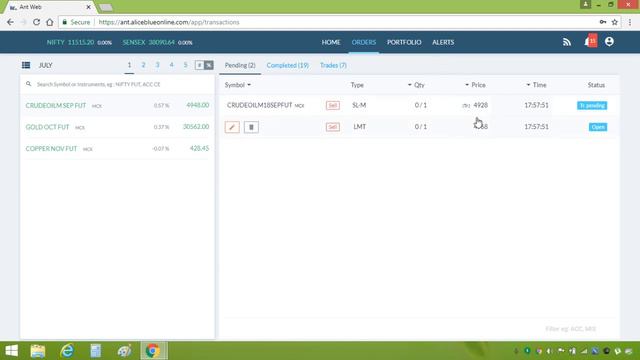
Task: Launch Internet Explorer from taskbar
Action: pos(67,351)
